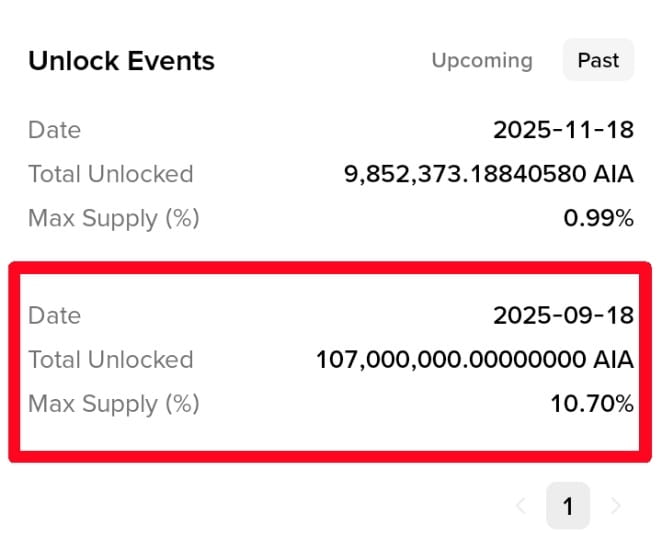The height and width of the screenshot is (551, 662).
Task: Click the 9,852,373.18840580 AIA amount
Action: (x=488, y=174)
